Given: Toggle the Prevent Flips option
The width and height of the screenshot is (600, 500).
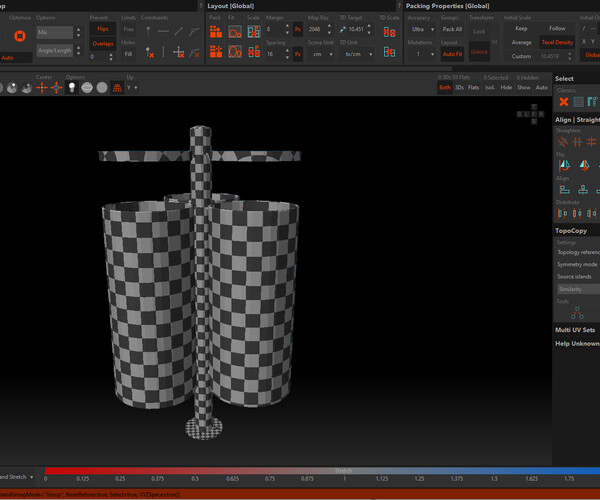Looking at the screenshot, I should 102,29.
